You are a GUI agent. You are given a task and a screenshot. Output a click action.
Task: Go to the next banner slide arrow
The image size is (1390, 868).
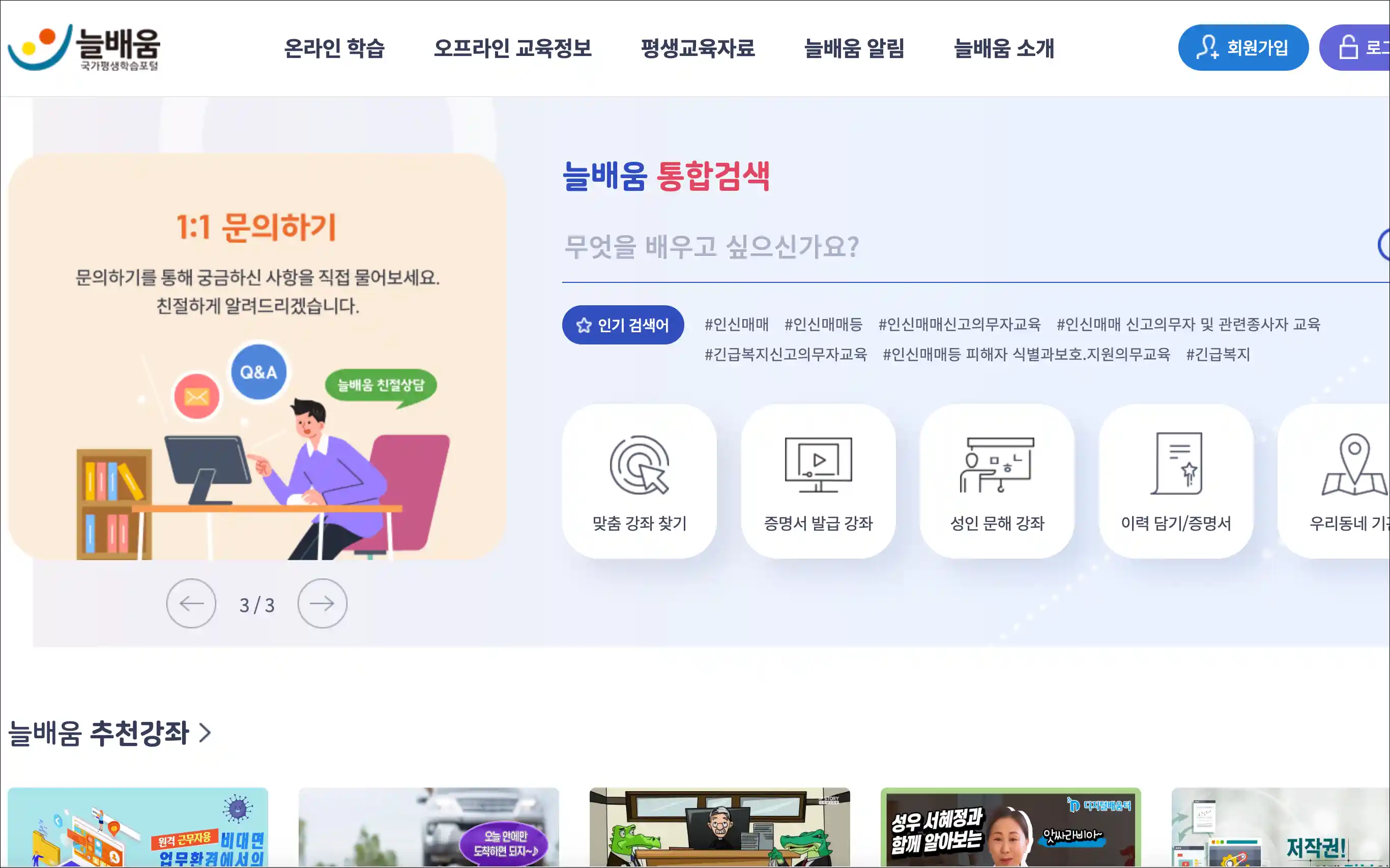[x=322, y=603]
